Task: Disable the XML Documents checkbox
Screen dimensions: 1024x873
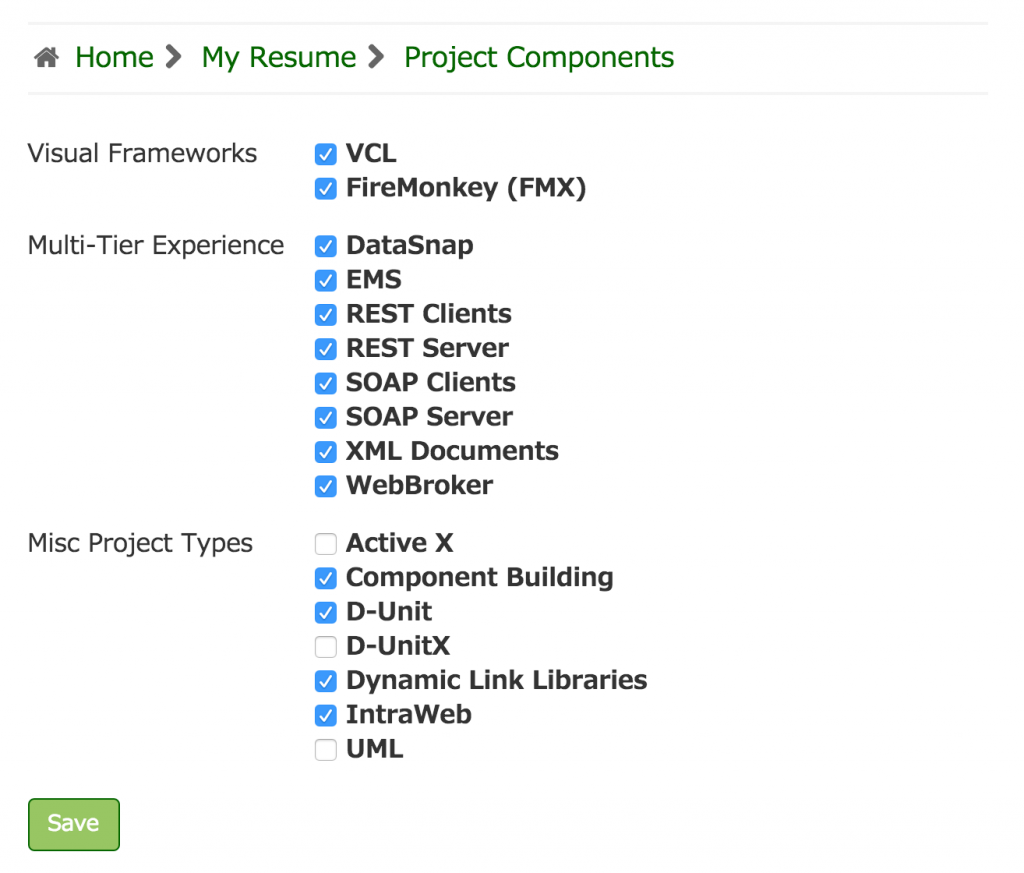Action: [325, 452]
